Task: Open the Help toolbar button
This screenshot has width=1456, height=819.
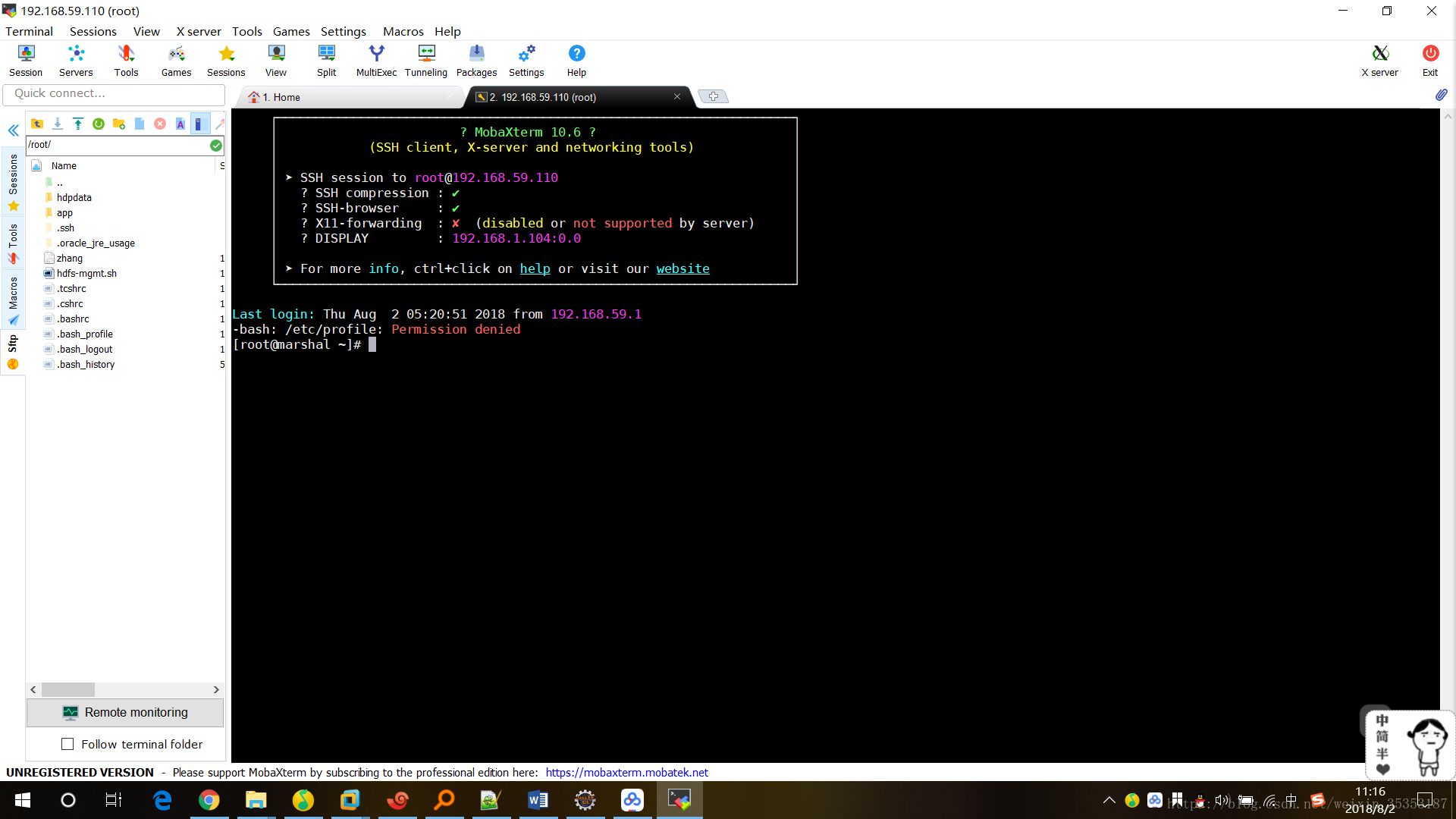Action: [x=576, y=61]
